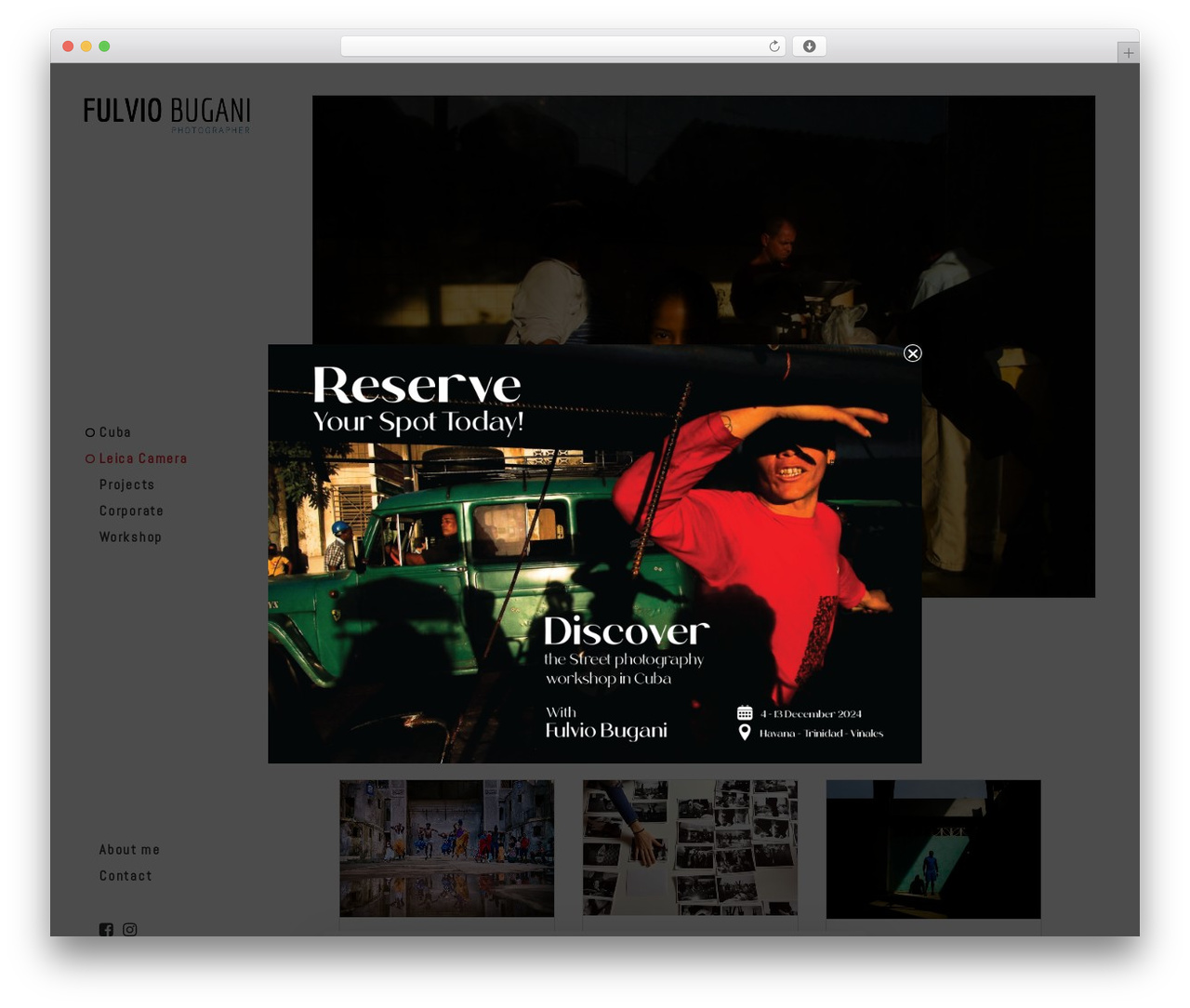Go to the Fulvio Bugani logo homepage
Image resolution: width=1190 pixels, height=1008 pixels.
click(167, 115)
